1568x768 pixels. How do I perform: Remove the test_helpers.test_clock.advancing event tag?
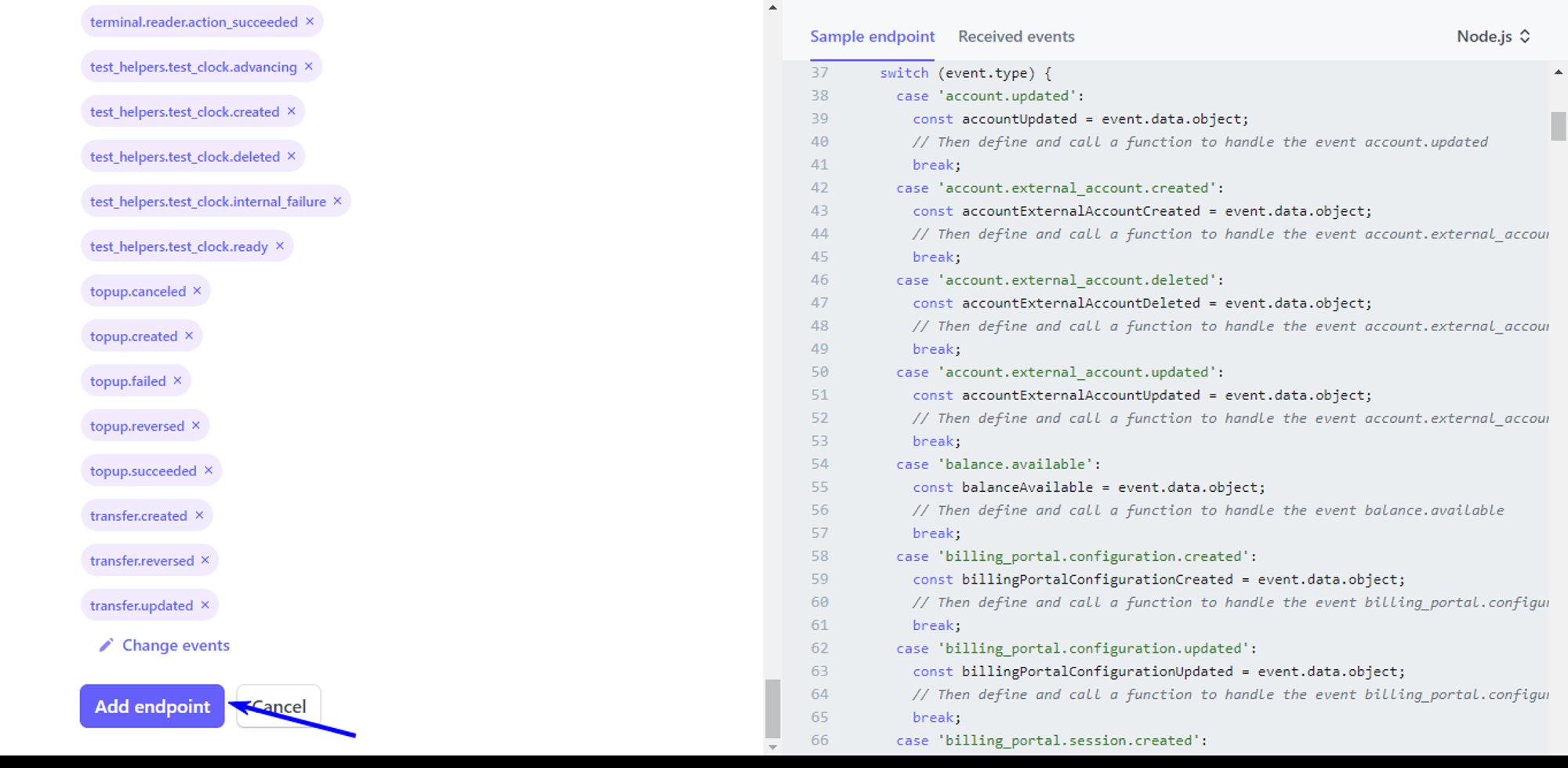point(309,66)
